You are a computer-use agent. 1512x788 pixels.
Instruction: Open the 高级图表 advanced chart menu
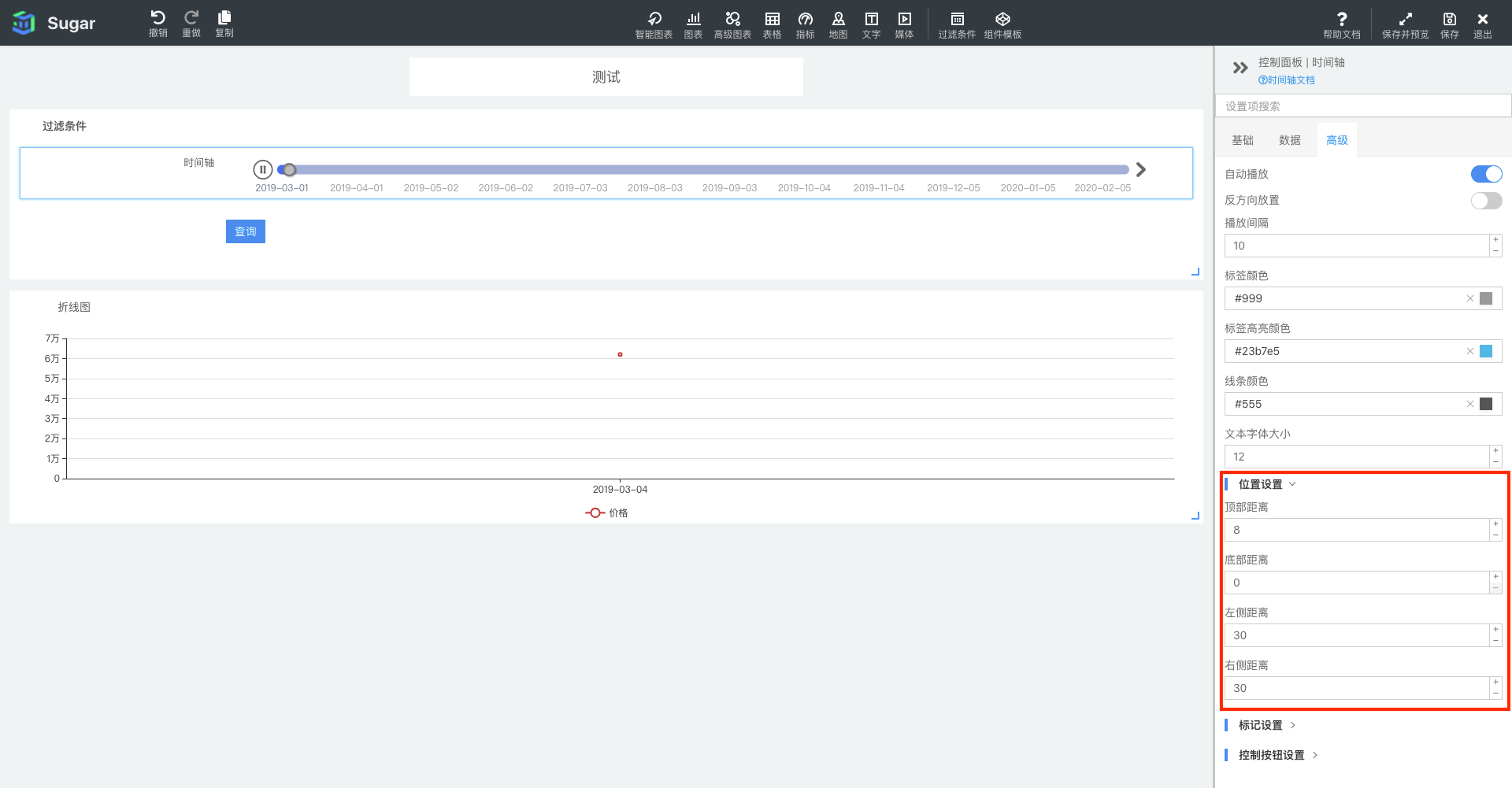732,20
